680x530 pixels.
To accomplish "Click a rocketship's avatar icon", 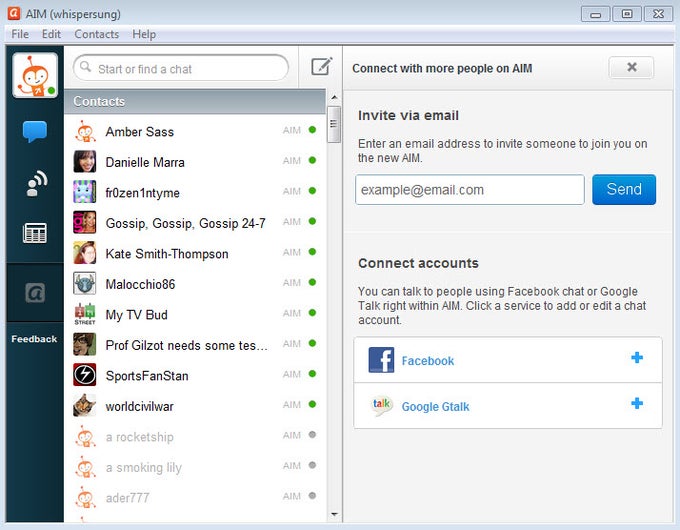I will (x=85, y=436).
